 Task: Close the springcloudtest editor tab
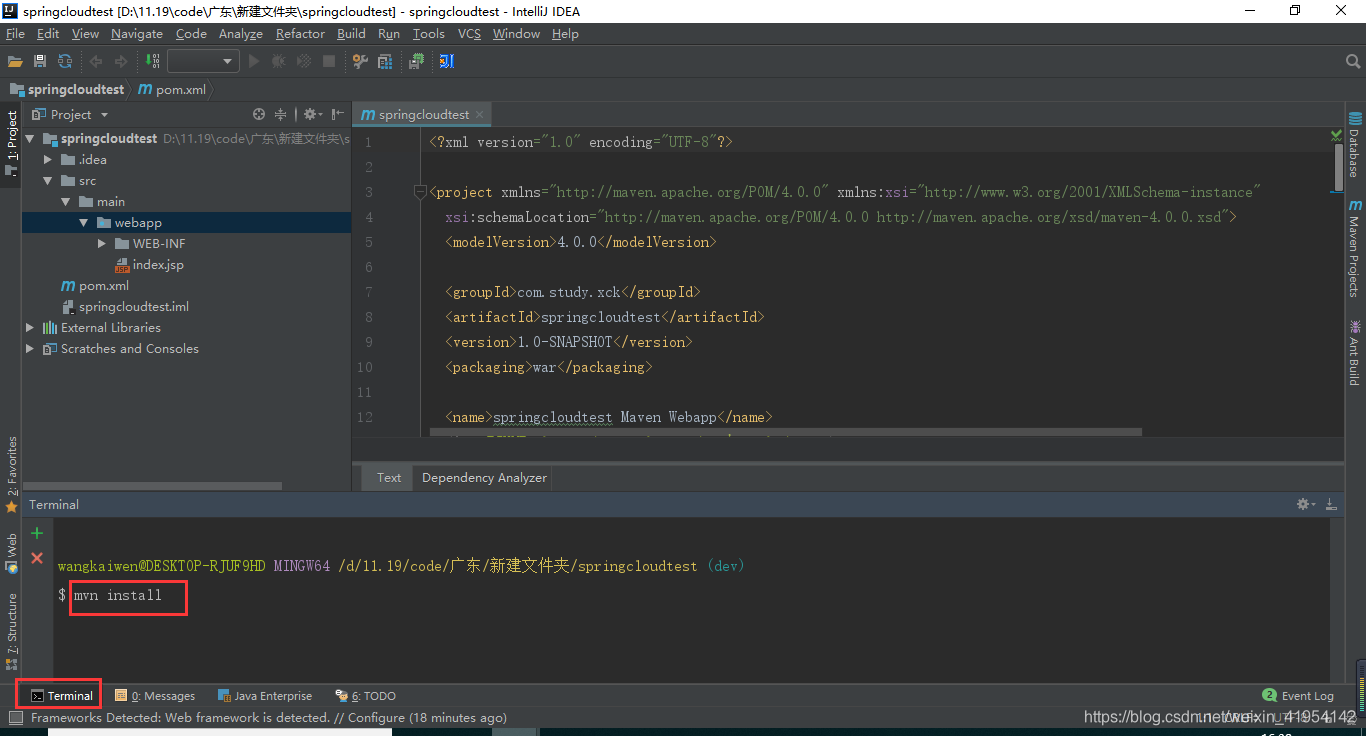(480, 115)
